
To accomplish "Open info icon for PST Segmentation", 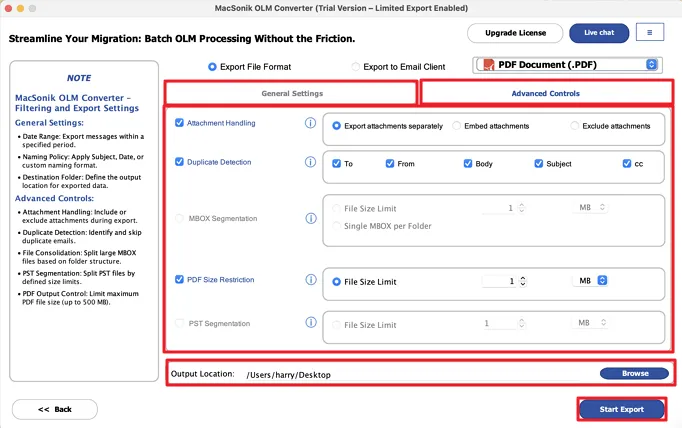I will (x=311, y=323).
